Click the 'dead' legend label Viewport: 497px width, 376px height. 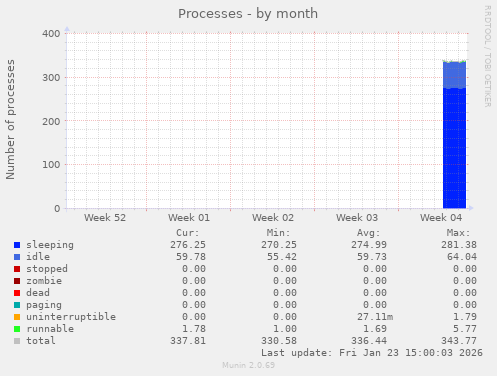click(x=38, y=293)
